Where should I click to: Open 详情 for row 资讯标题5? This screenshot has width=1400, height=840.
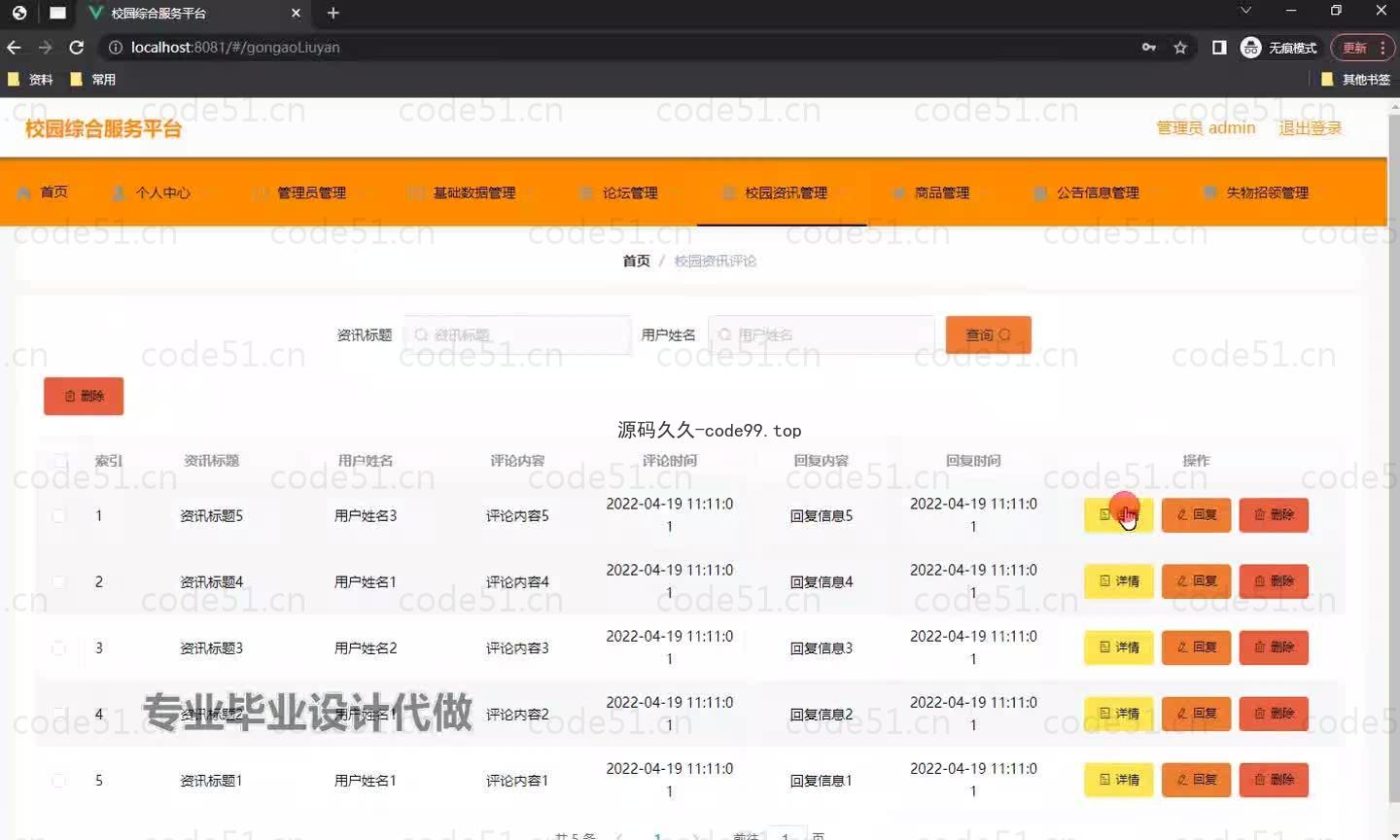(x=1119, y=515)
